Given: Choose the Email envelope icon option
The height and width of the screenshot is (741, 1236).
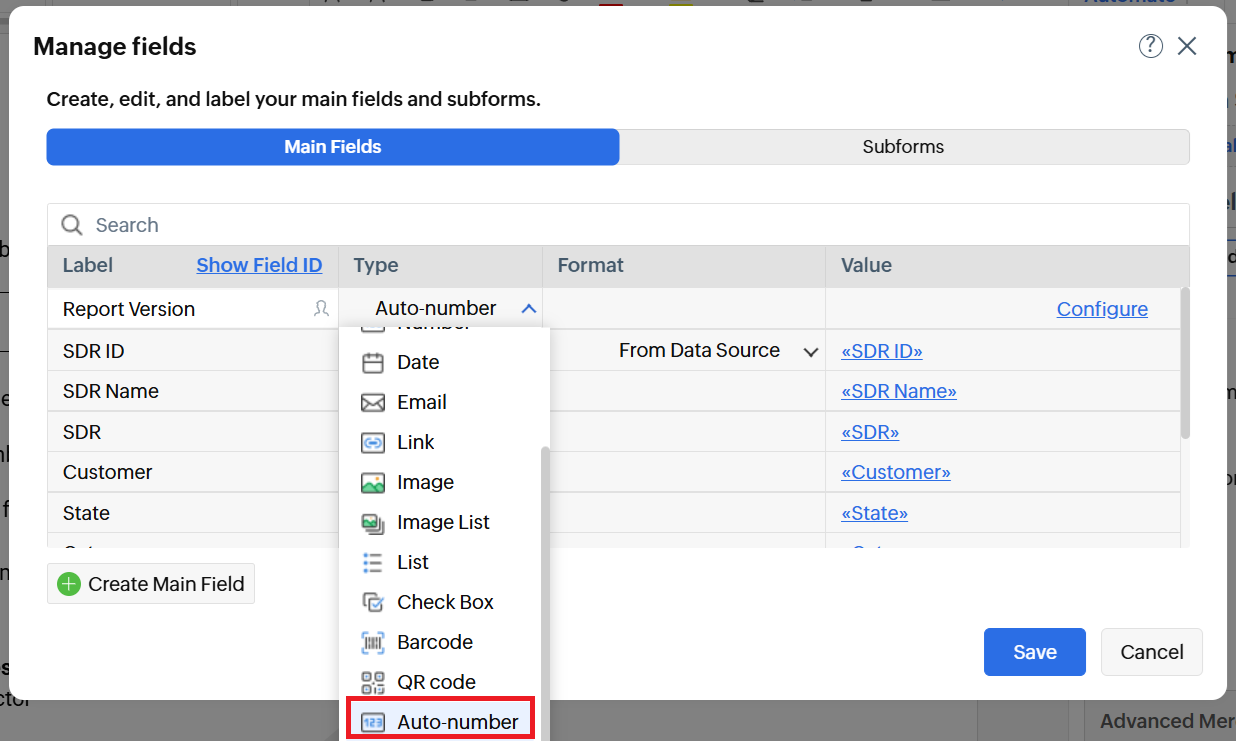Looking at the screenshot, I should click(x=373, y=402).
